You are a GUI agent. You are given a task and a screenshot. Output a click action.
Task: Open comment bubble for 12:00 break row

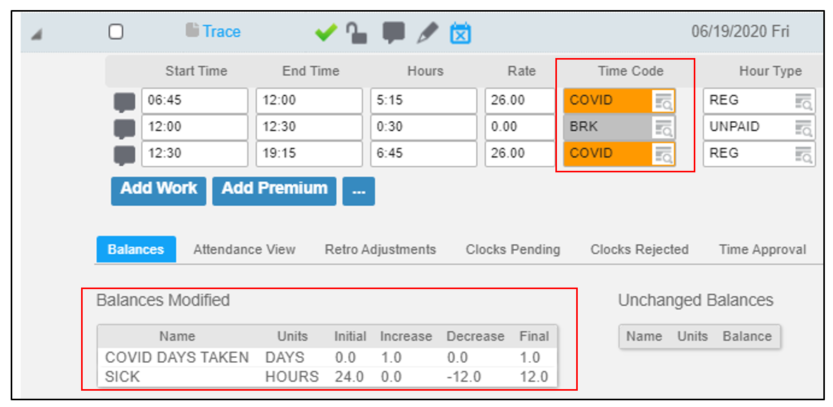(x=124, y=129)
